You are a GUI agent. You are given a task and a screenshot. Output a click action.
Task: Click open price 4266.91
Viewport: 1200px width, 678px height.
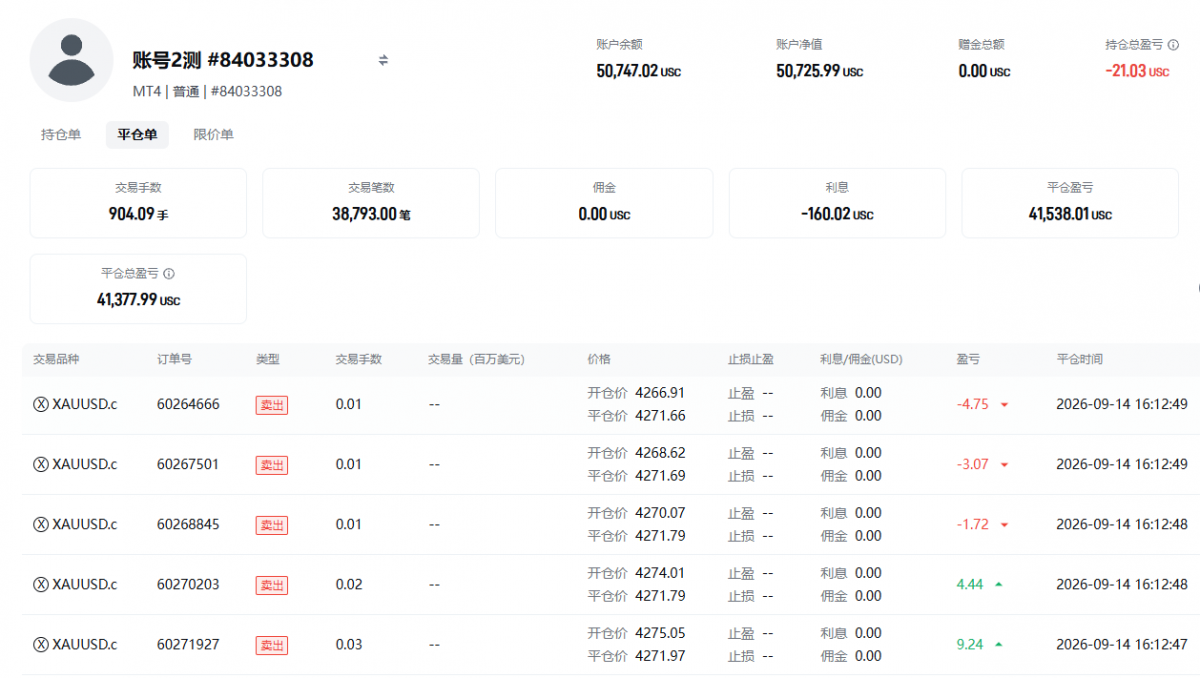pyautogui.click(x=660, y=393)
